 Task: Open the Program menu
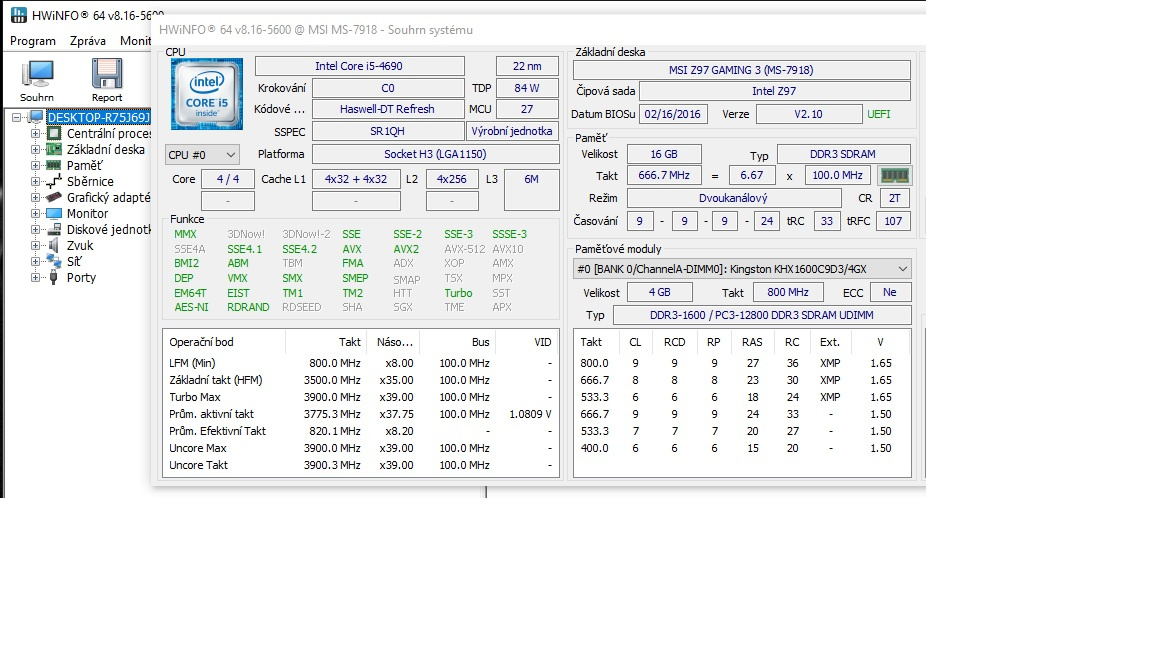click(32, 41)
